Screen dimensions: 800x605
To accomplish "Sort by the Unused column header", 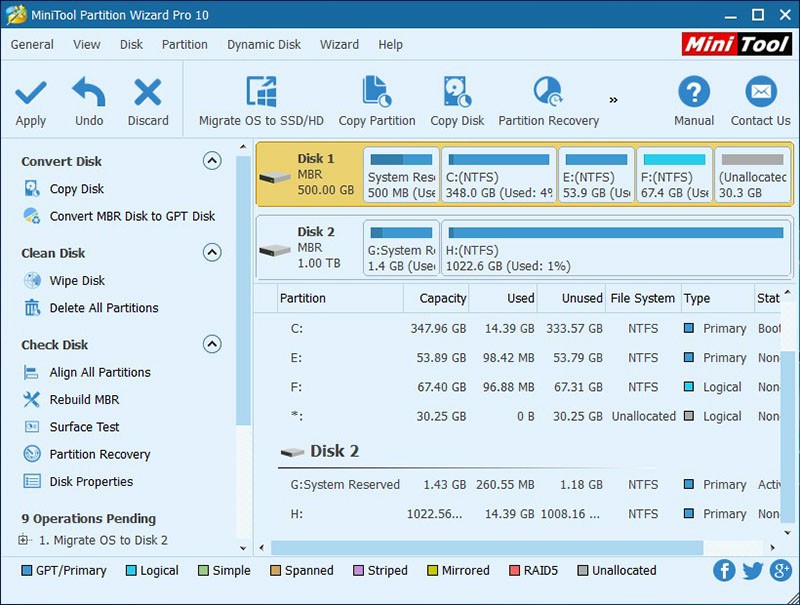I will pyautogui.click(x=571, y=298).
